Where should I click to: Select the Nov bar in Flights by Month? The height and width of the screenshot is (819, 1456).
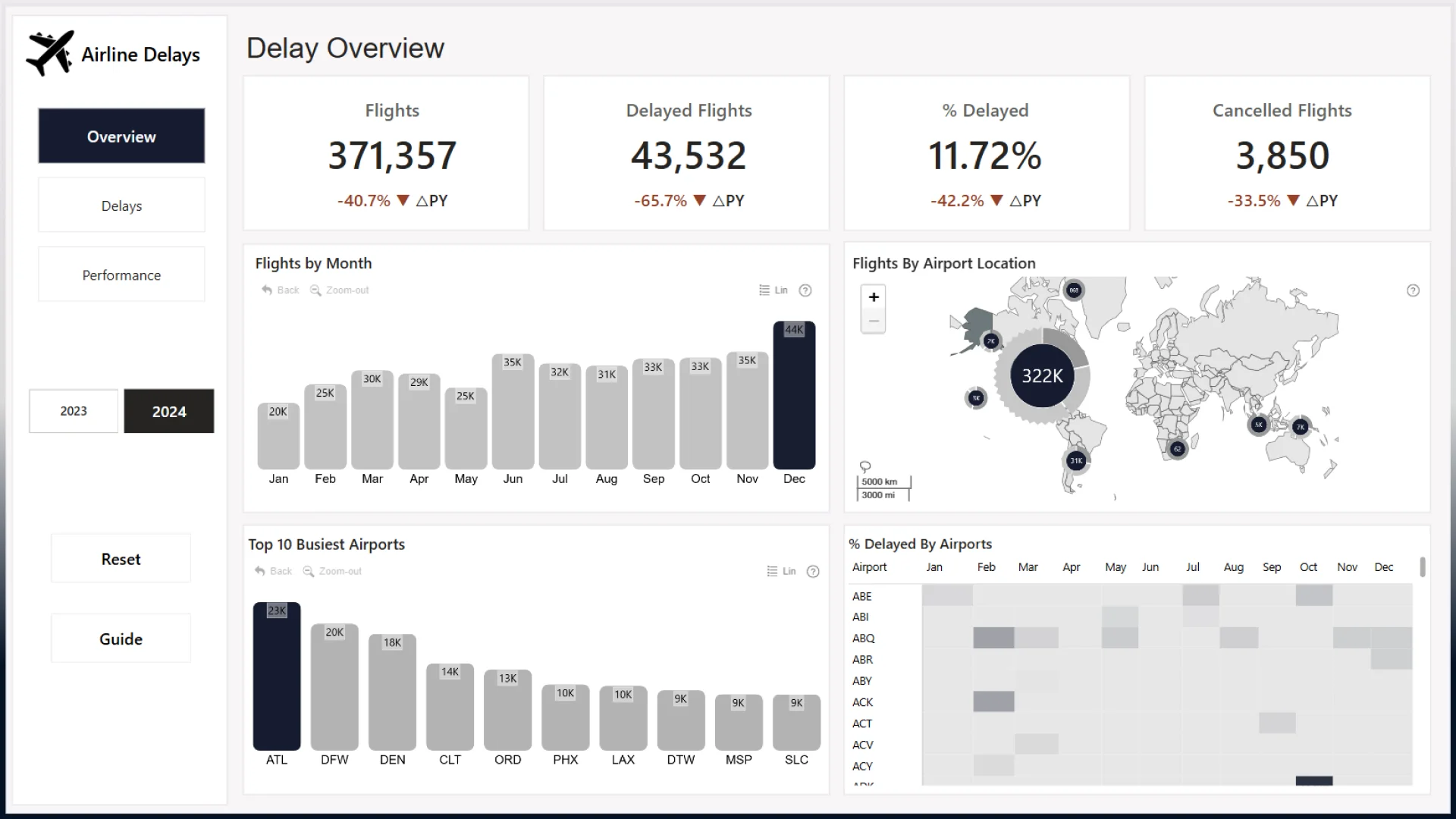(747, 410)
